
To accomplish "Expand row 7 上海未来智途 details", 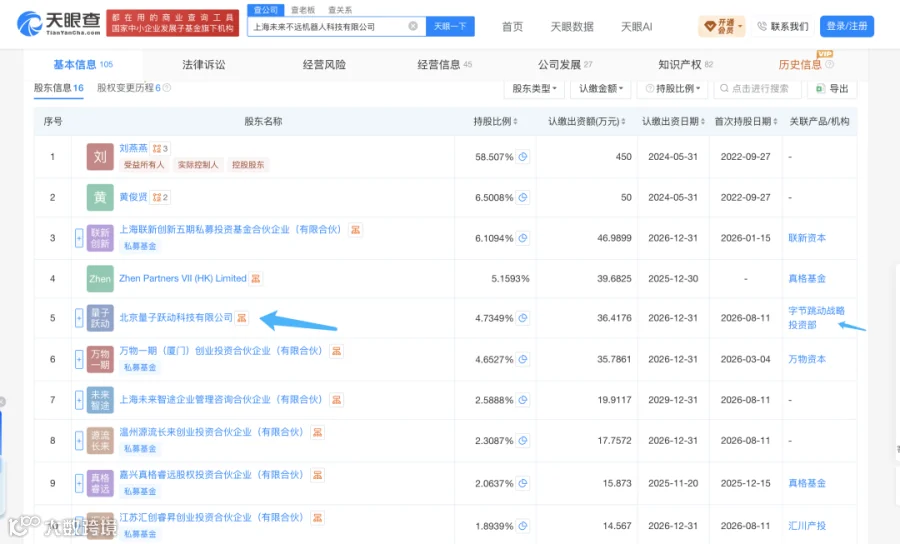I will click(79, 400).
